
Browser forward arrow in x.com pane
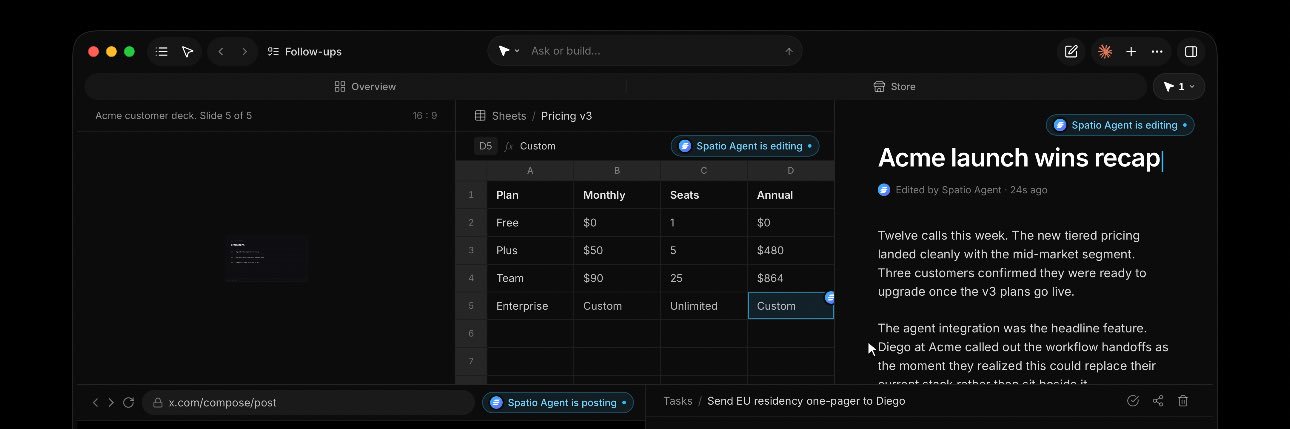click(x=111, y=402)
